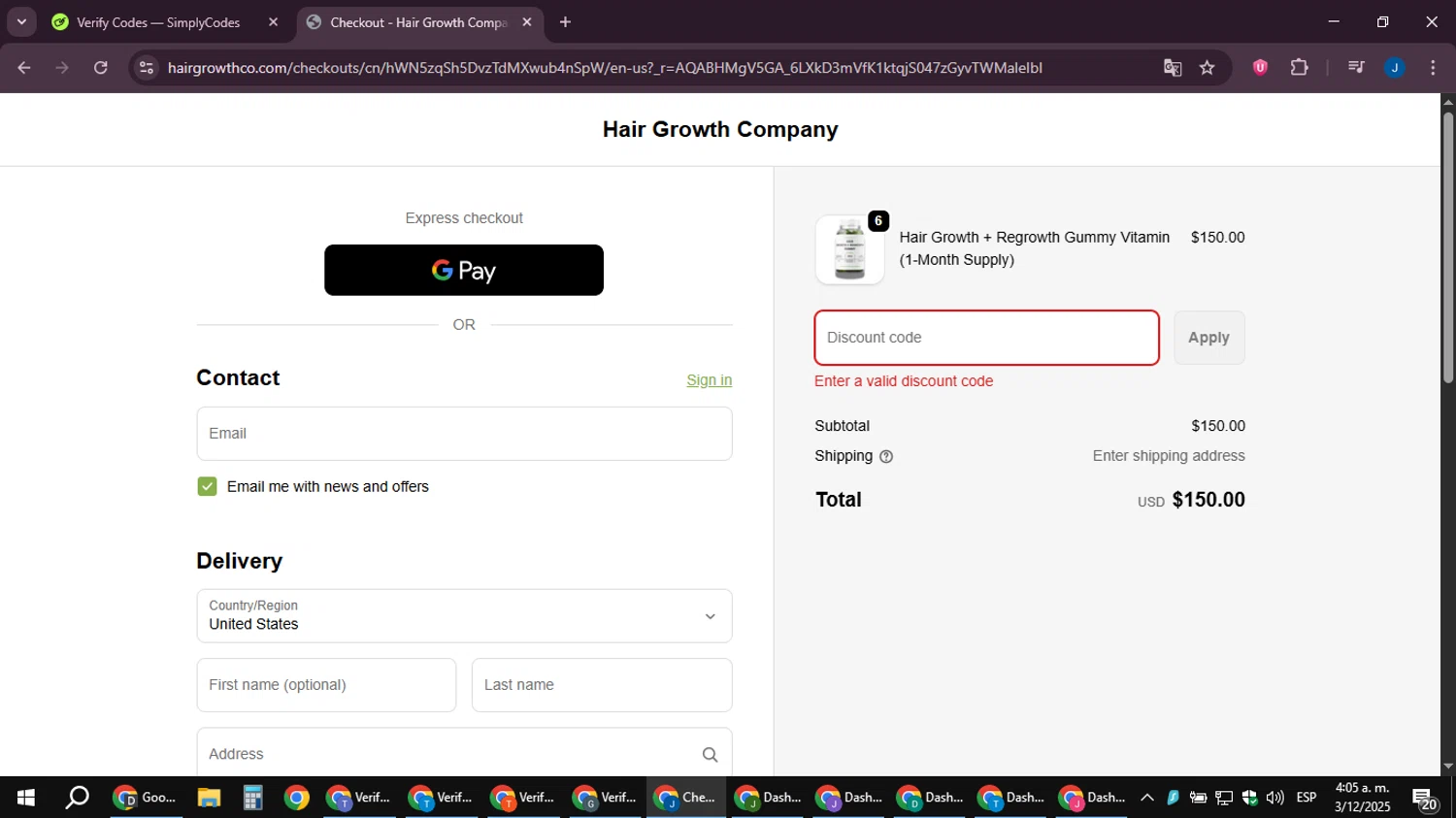Reload the checkout page
The width and height of the screenshot is (1456, 818).
point(101,68)
